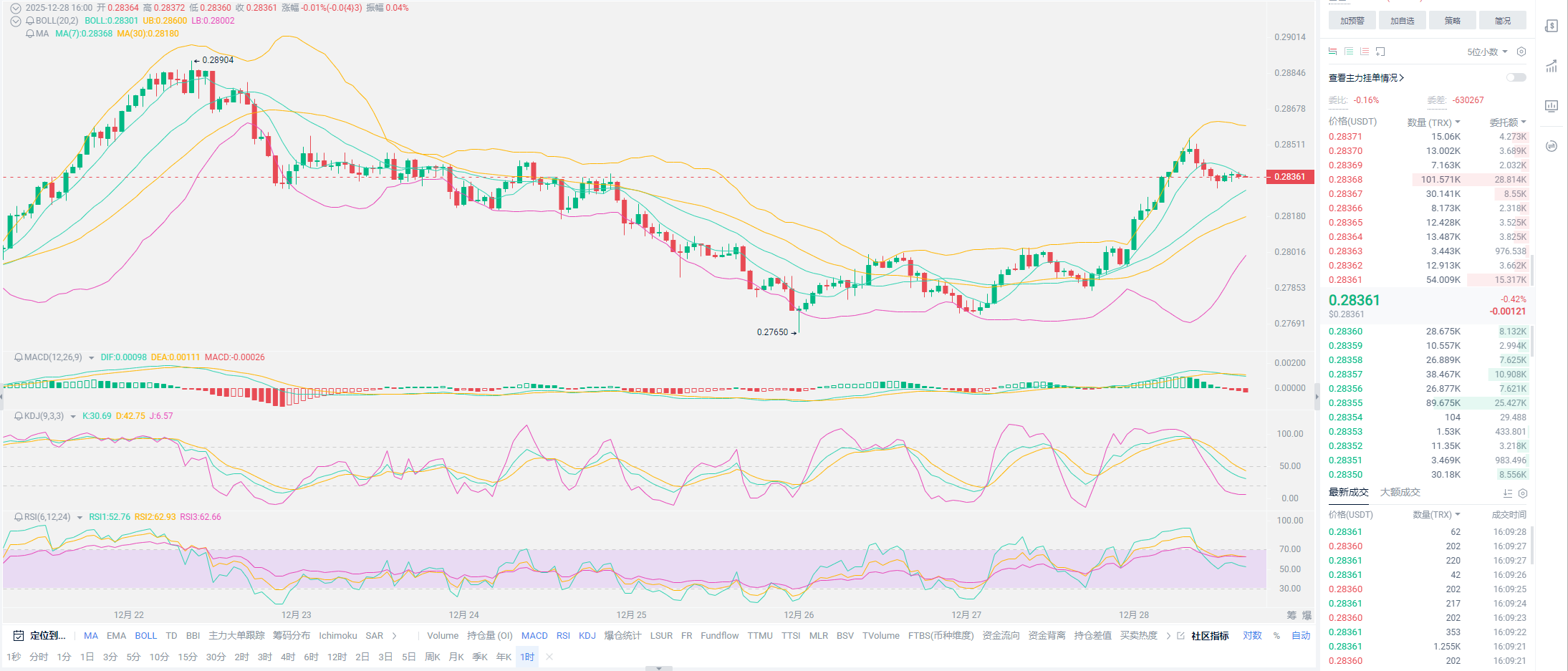This screenshot has width=1568, height=671.
Task: Click the 0.28368 sell order price row
Action: pyautogui.click(x=1345, y=180)
